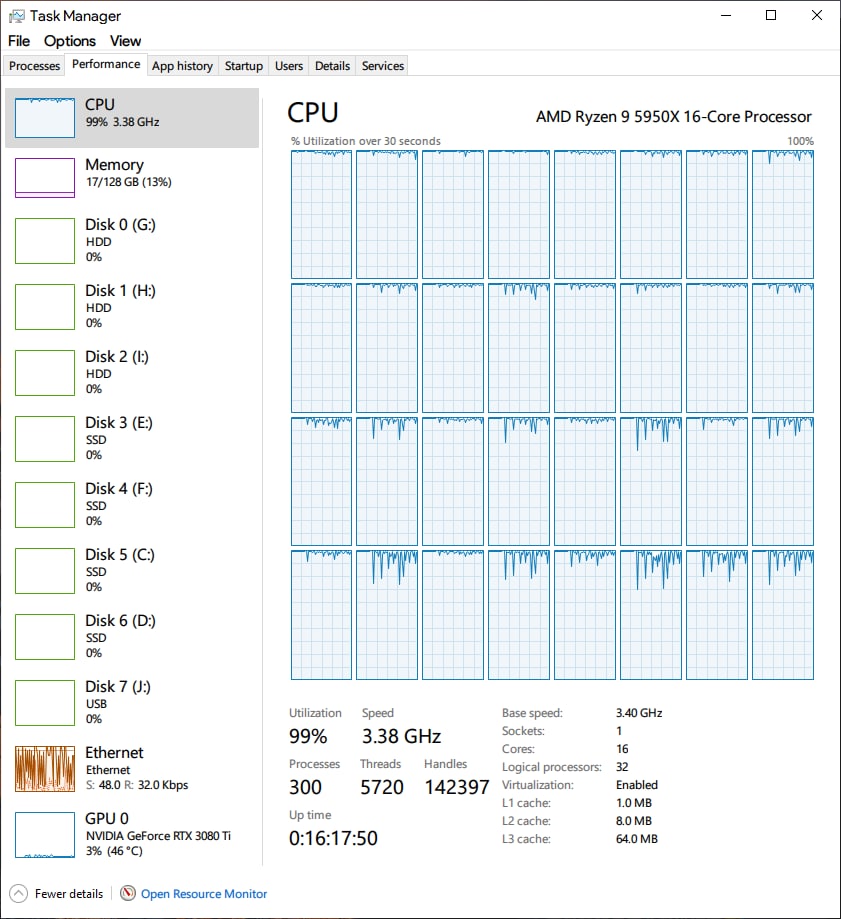
Task: Select Disk 5 (C:) SSD item
Action: point(132,570)
